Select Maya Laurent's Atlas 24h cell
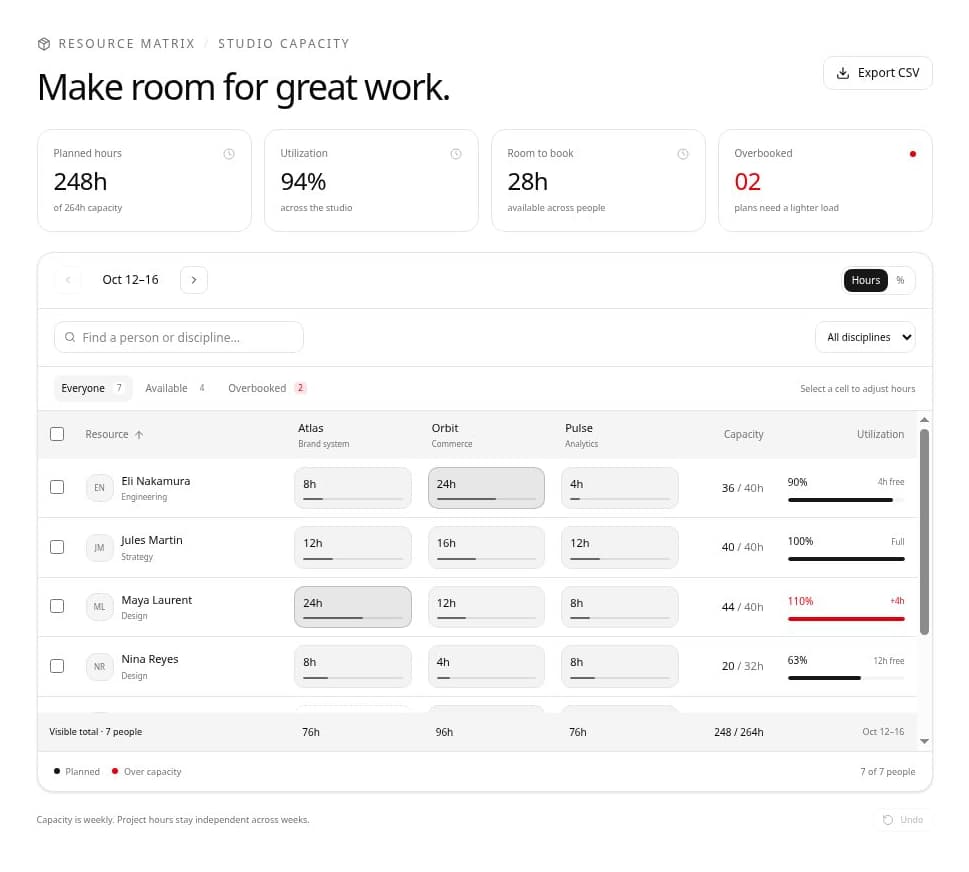 (x=353, y=607)
